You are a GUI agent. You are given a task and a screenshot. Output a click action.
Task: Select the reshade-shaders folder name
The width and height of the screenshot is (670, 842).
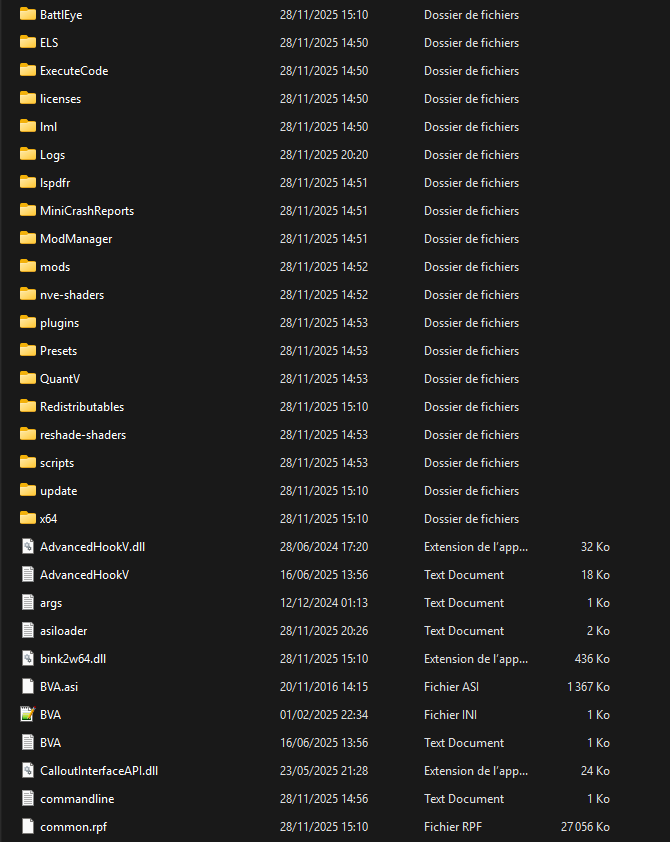click(x=83, y=435)
